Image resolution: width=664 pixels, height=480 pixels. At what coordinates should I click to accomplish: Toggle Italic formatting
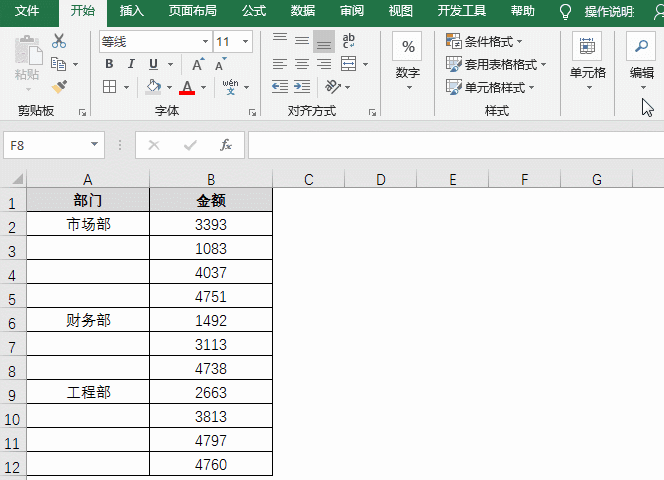coord(131,64)
